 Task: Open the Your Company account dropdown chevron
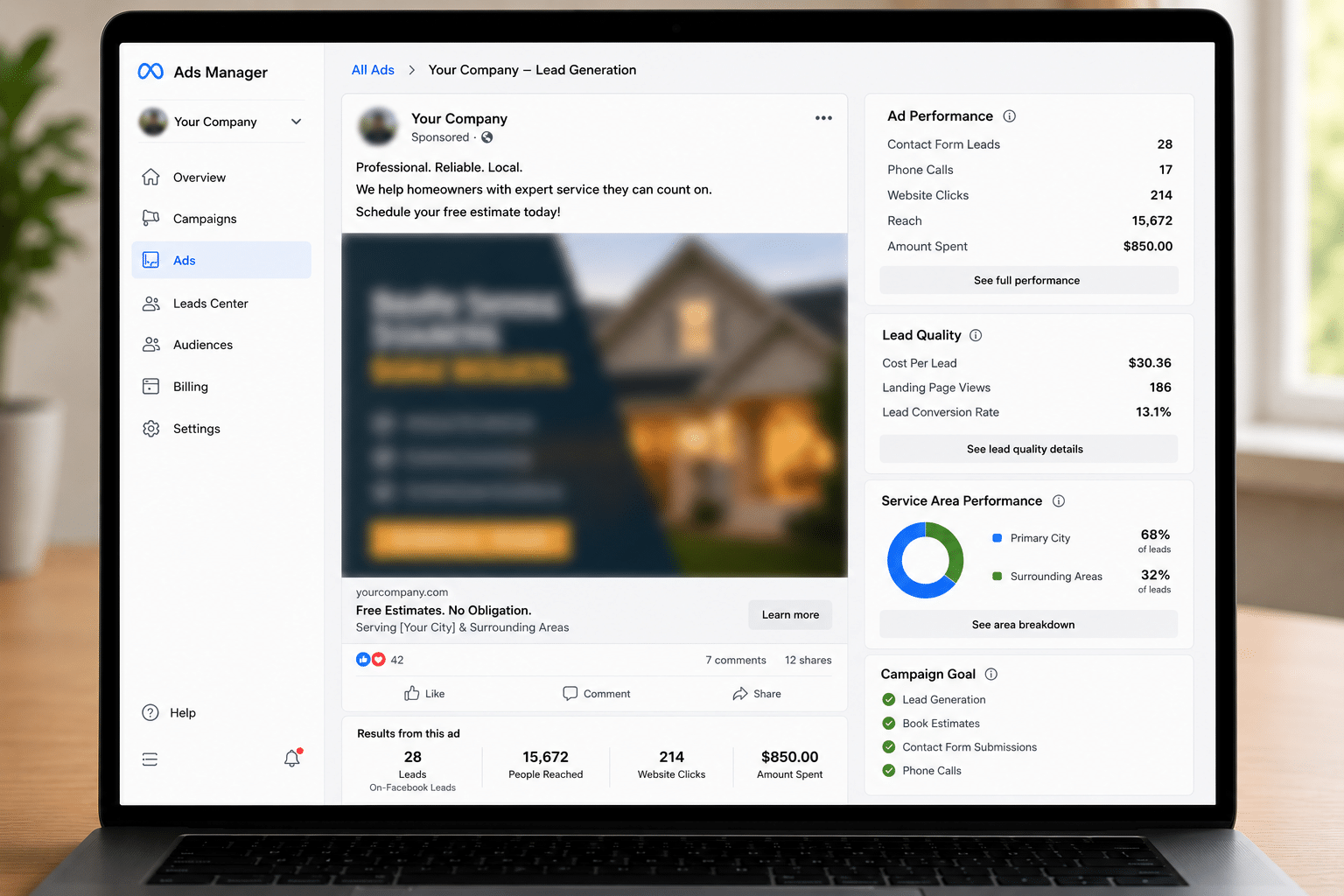296,122
